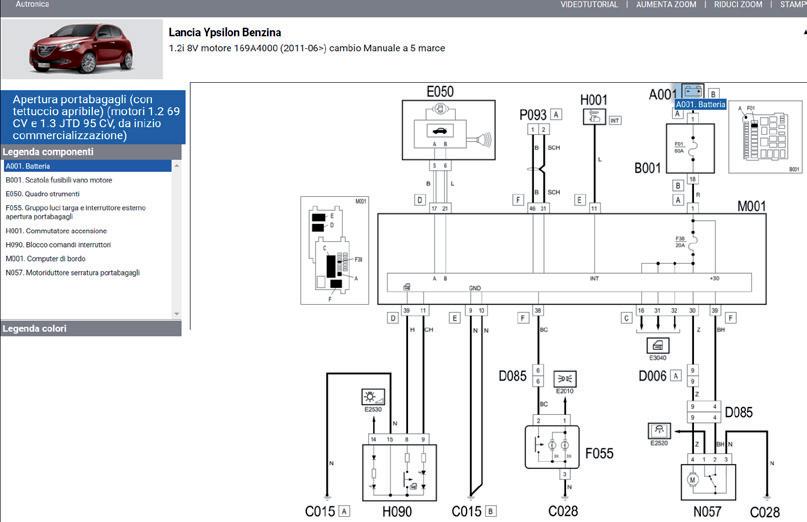Click the Lancia Ypsilon Benzina heading
807x522 pixels.
click(x=225, y=32)
